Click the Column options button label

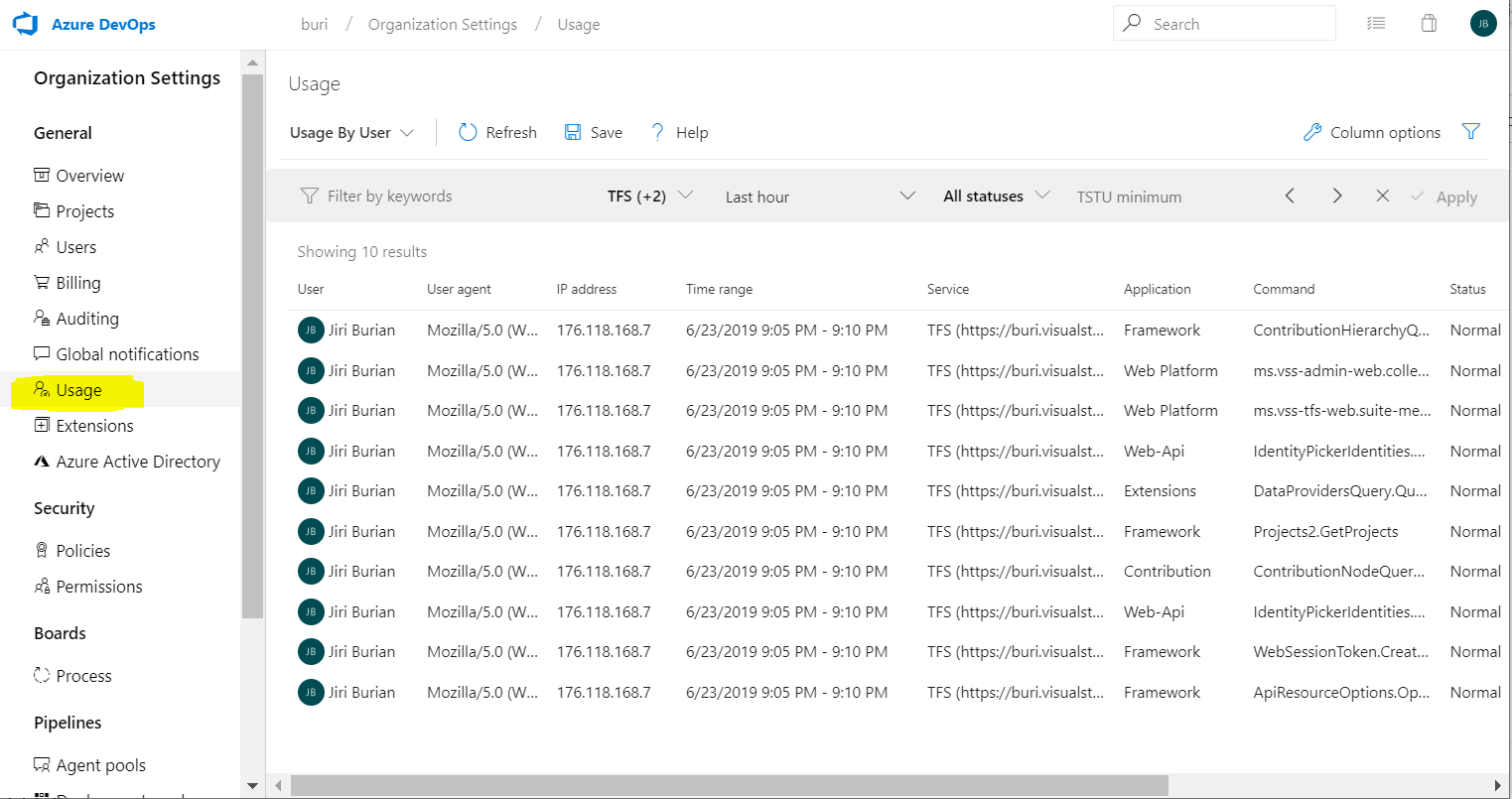click(1385, 132)
